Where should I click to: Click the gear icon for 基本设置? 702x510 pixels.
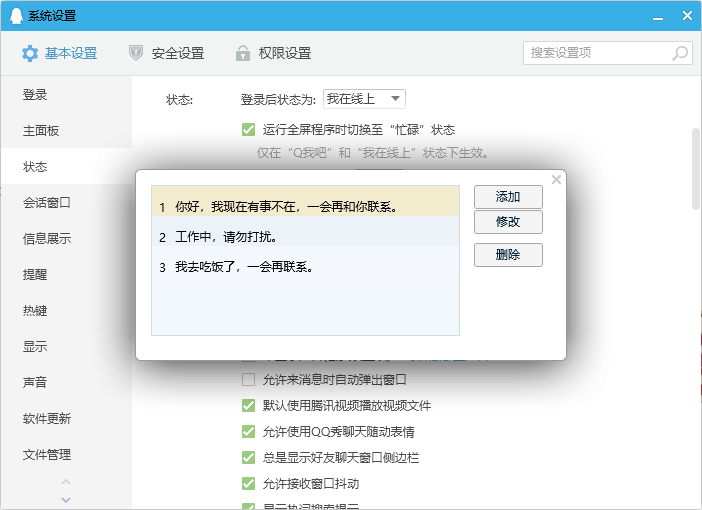click(x=30, y=53)
